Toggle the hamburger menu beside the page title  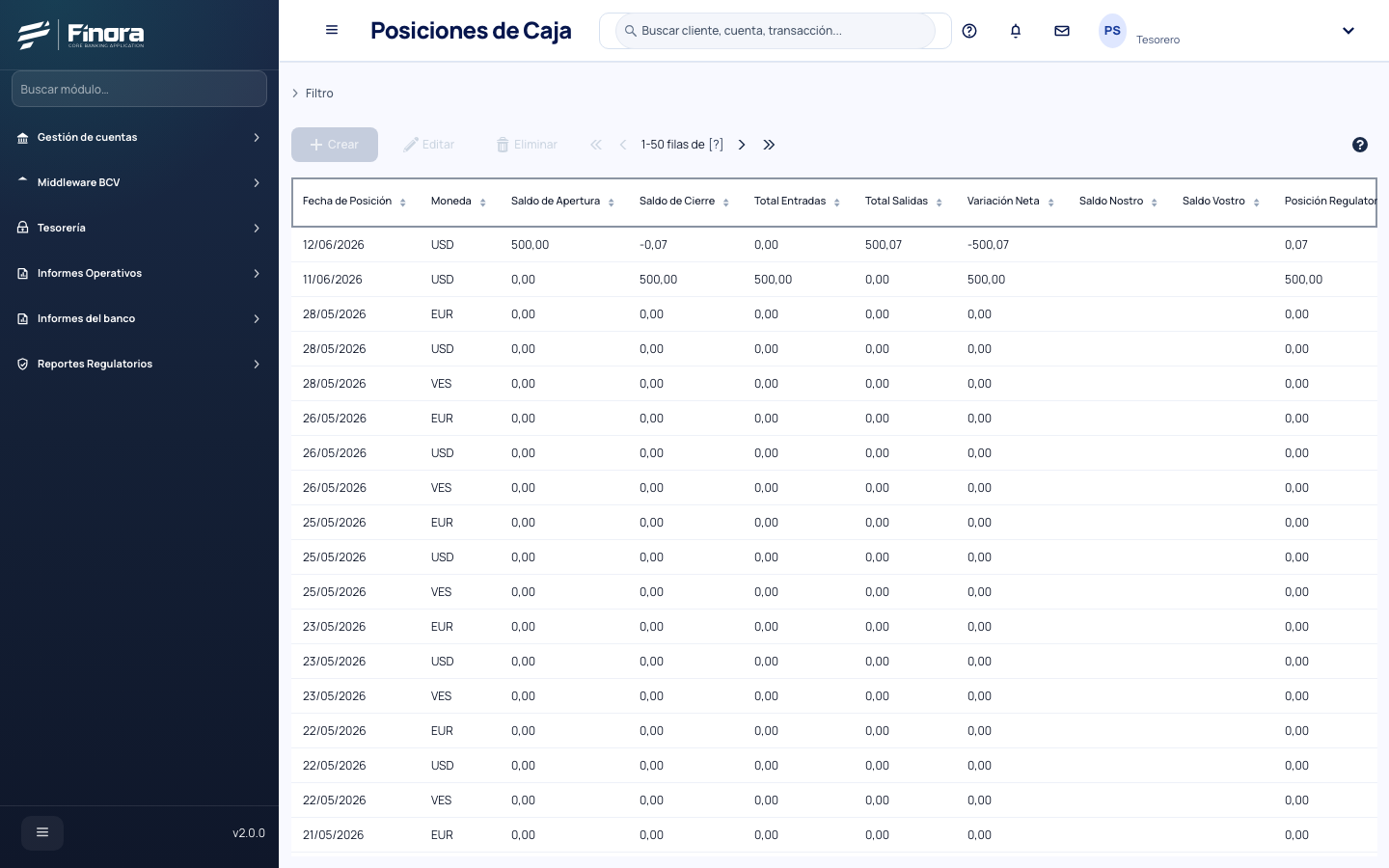[x=332, y=30]
